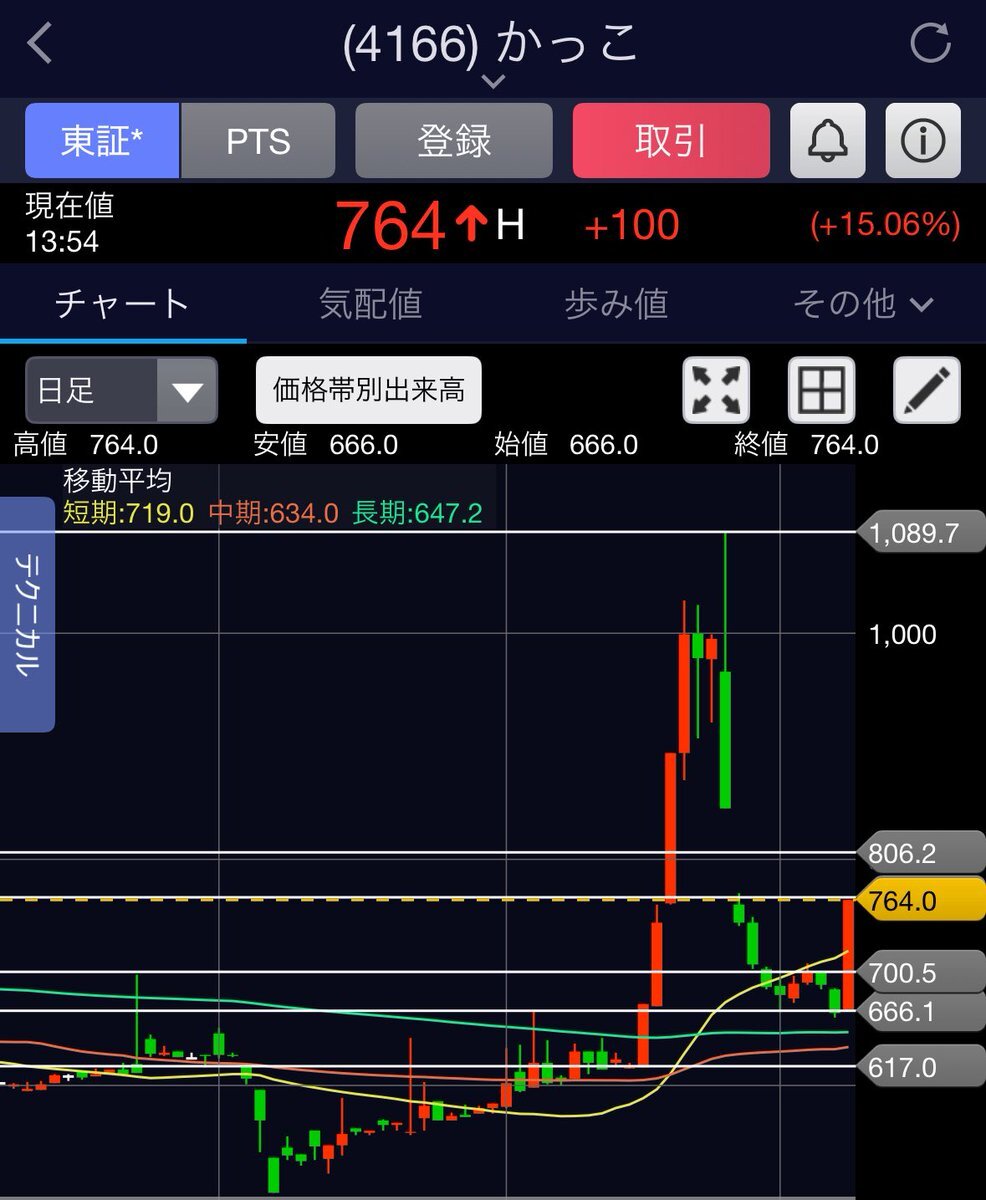Select the 東証* market toggle
This screenshot has height=1200, width=986.
point(102,141)
